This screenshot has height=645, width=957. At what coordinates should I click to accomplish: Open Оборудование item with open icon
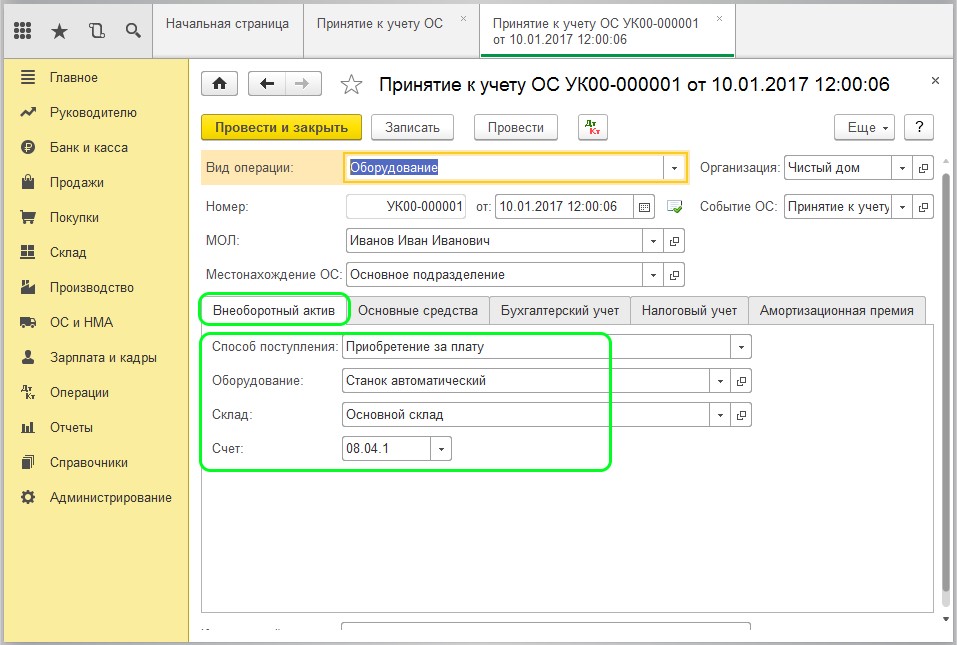[741, 381]
